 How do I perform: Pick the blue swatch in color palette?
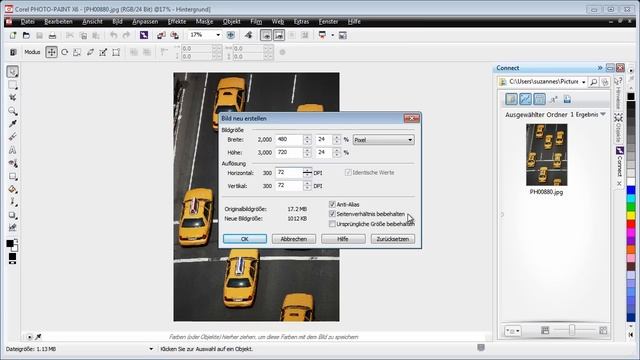631,190
